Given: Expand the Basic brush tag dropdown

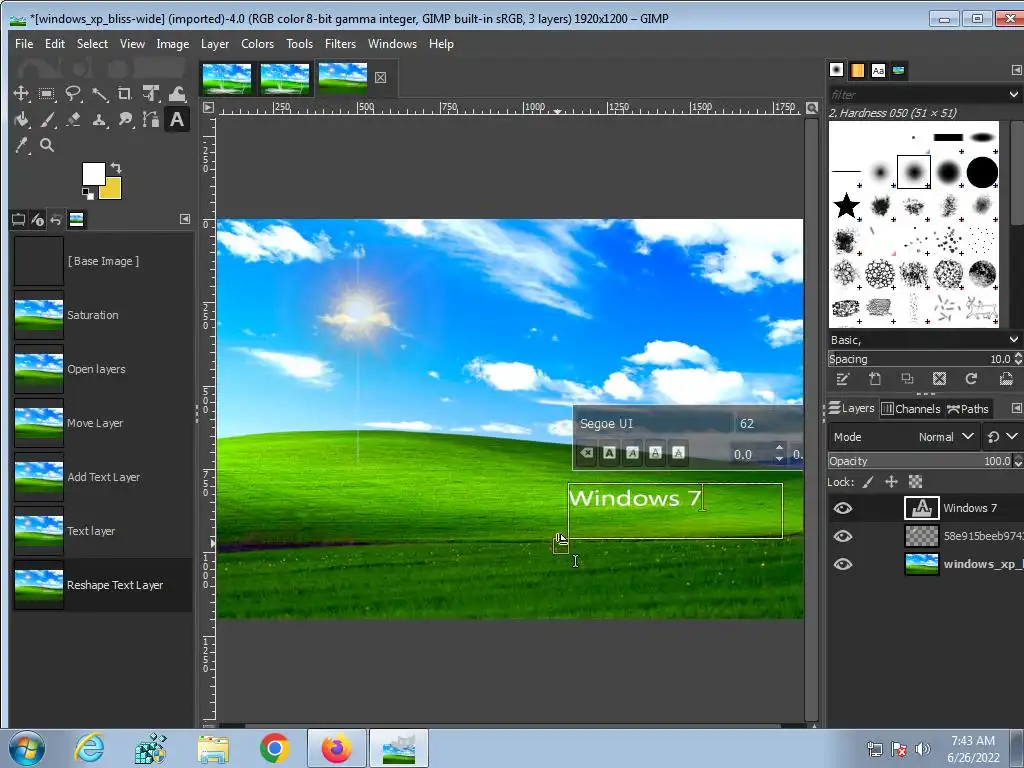Looking at the screenshot, I should point(1014,340).
